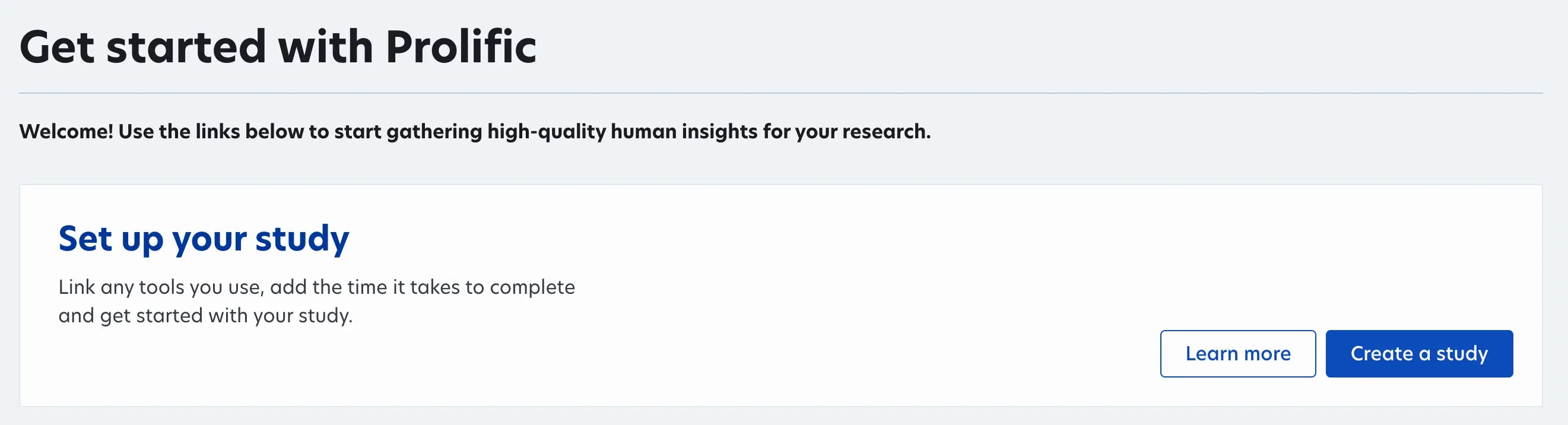The width and height of the screenshot is (1568, 425).
Task: Open the Learn more link button
Action: (x=1238, y=354)
